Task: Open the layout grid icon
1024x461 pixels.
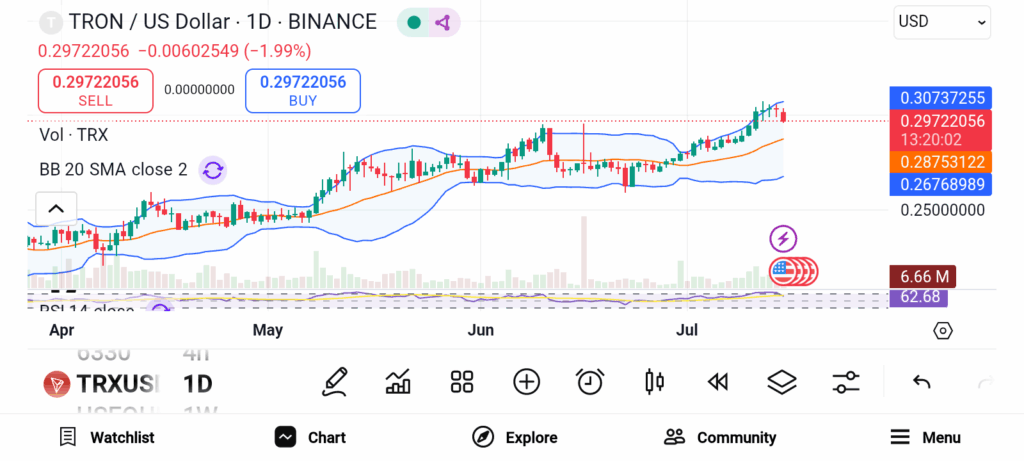Action: (x=462, y=382)
